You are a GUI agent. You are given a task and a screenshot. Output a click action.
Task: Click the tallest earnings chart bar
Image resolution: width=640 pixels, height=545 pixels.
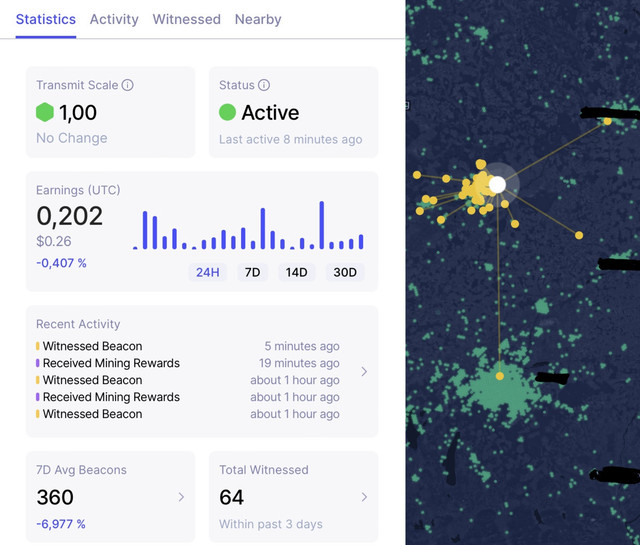click(322, 225)
